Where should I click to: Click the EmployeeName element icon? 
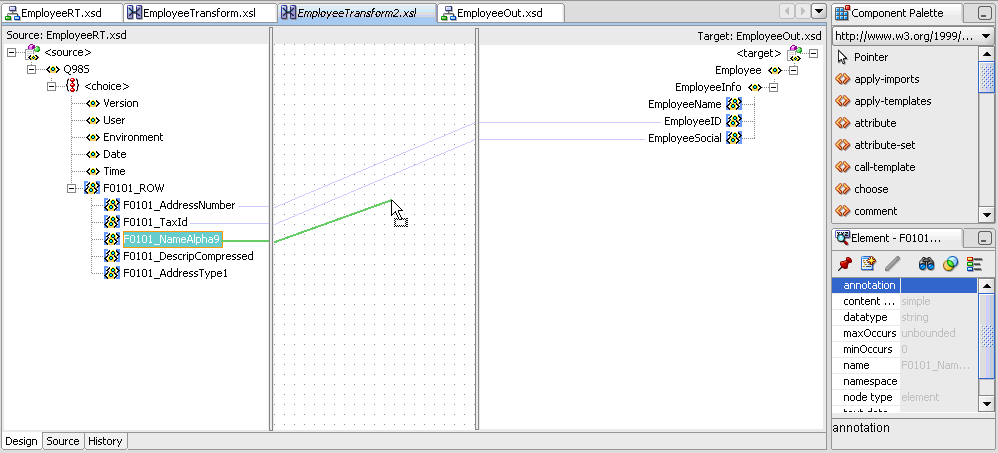734,104
